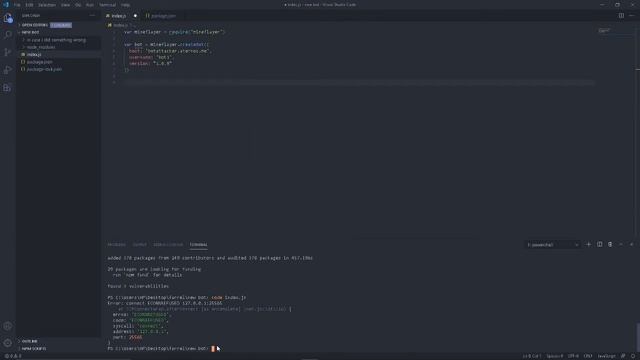Open the Manage gear in activity bar
The width and height of the screenshot is (640, 360).
8,343
